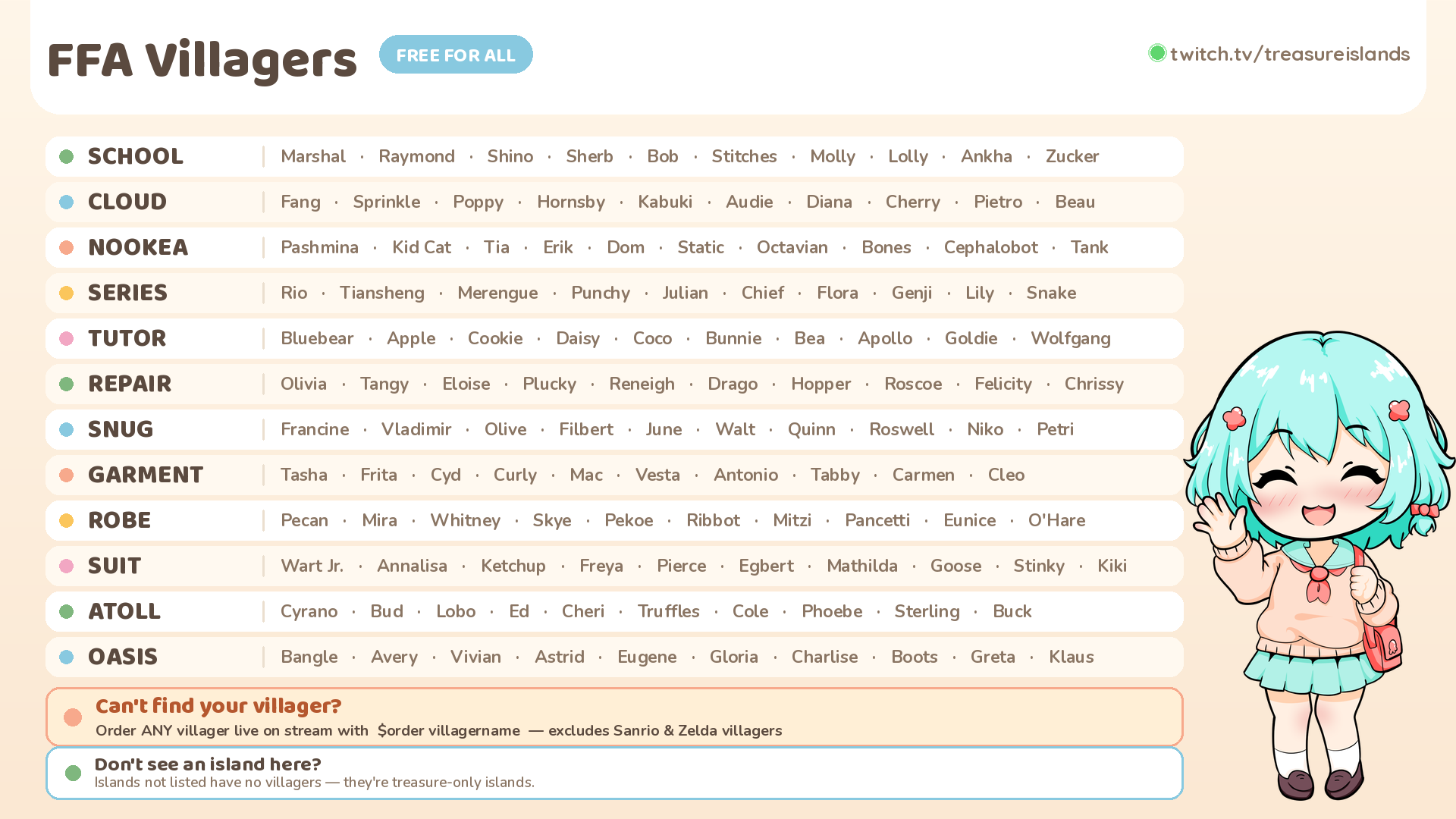Click the green live indicator near twitch link
The height and width of the screenshot is (819, 1456).
1157,53
